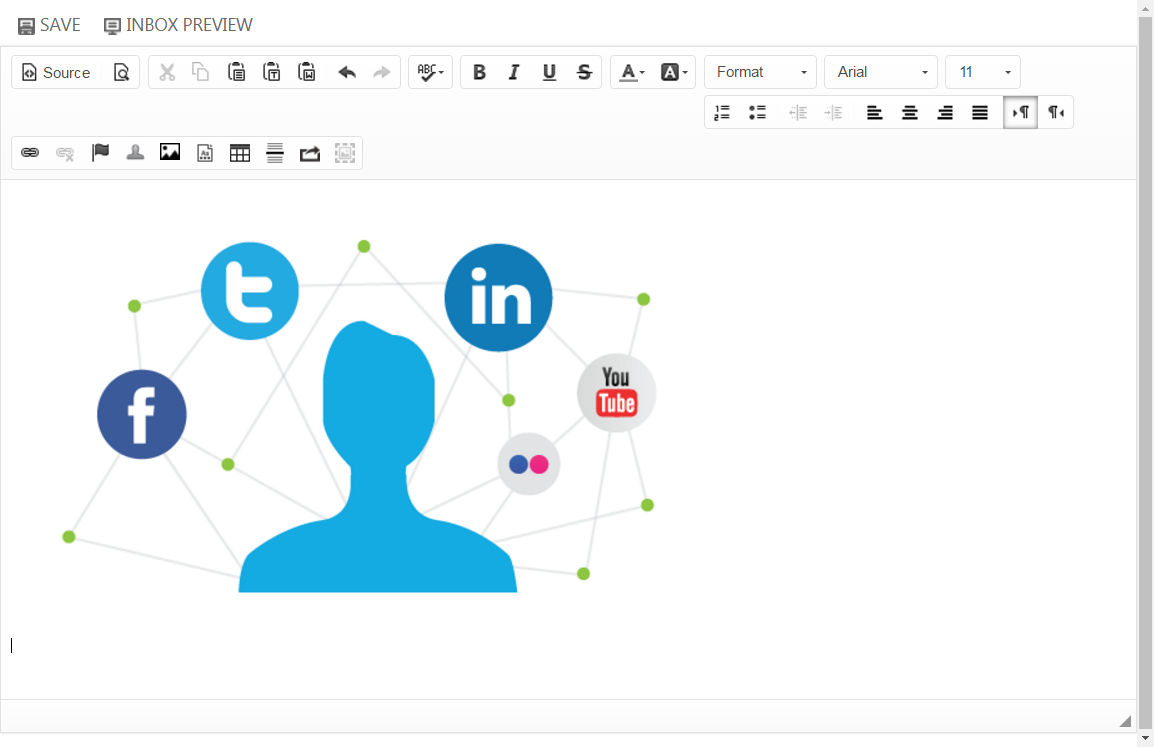This screenshot has height=747, width=1154.
Task: Toggle Bold formatting
Action: [x=479, y=72]
